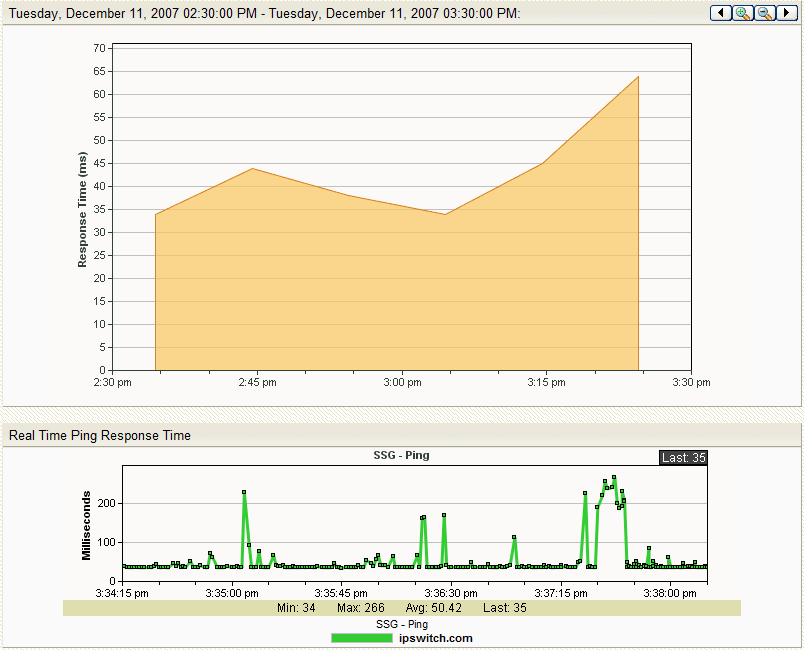Image resolution: width=804 pixels, height=650 pixels.
Task: Click the 64 ms peak on the area chart
Action: [638, 77]
